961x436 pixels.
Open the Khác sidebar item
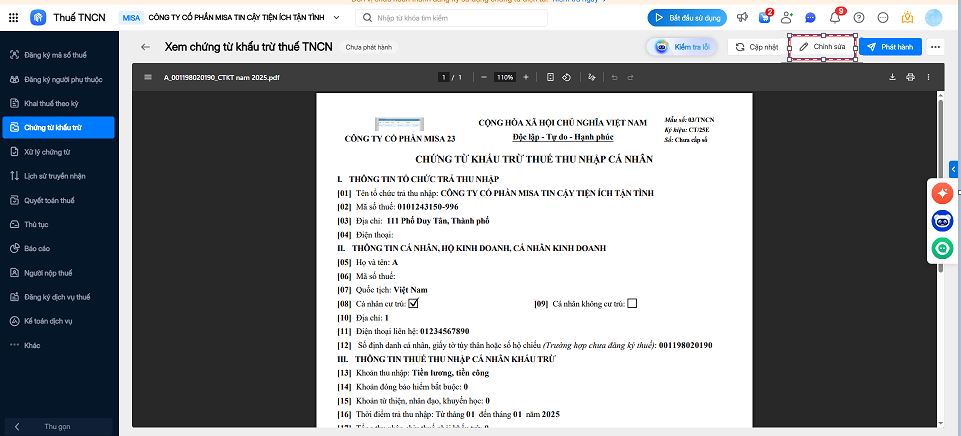[58, 345]
